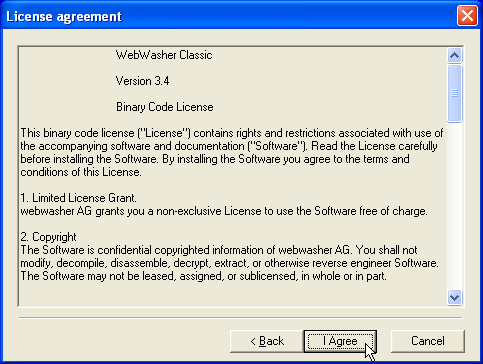The image size is (483, 364).
Task: Click the Binary Code License heading
Action: (x=165, y=107)
